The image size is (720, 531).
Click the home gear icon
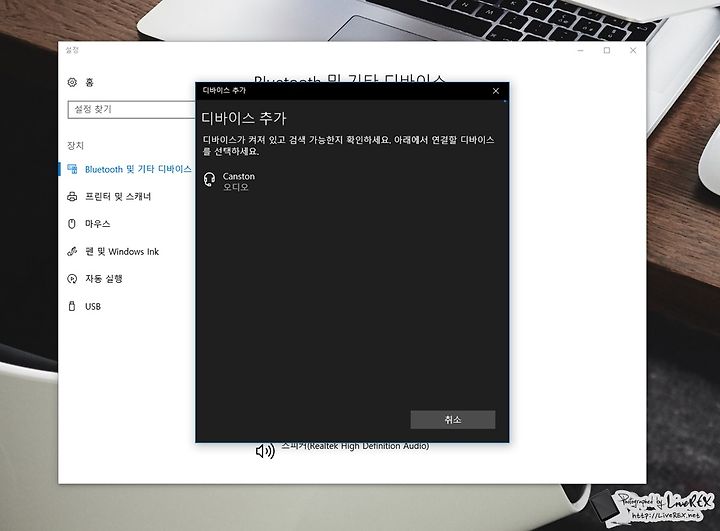coord(72,82)
